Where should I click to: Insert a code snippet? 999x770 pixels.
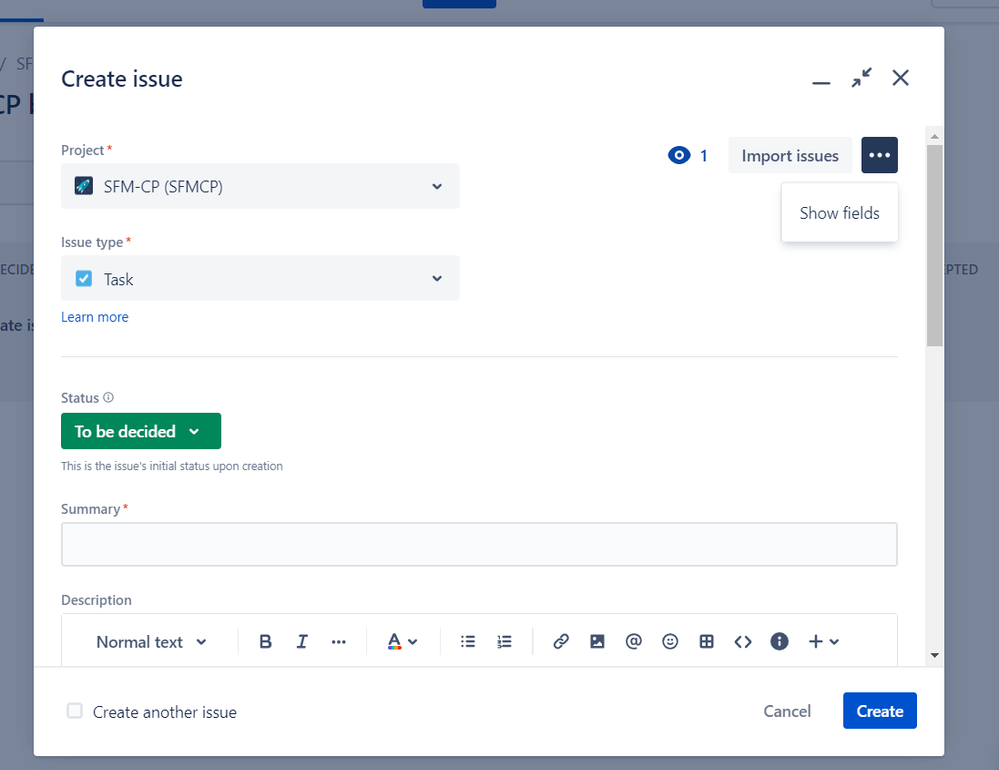pyautogui.click(x=743, y=641)
